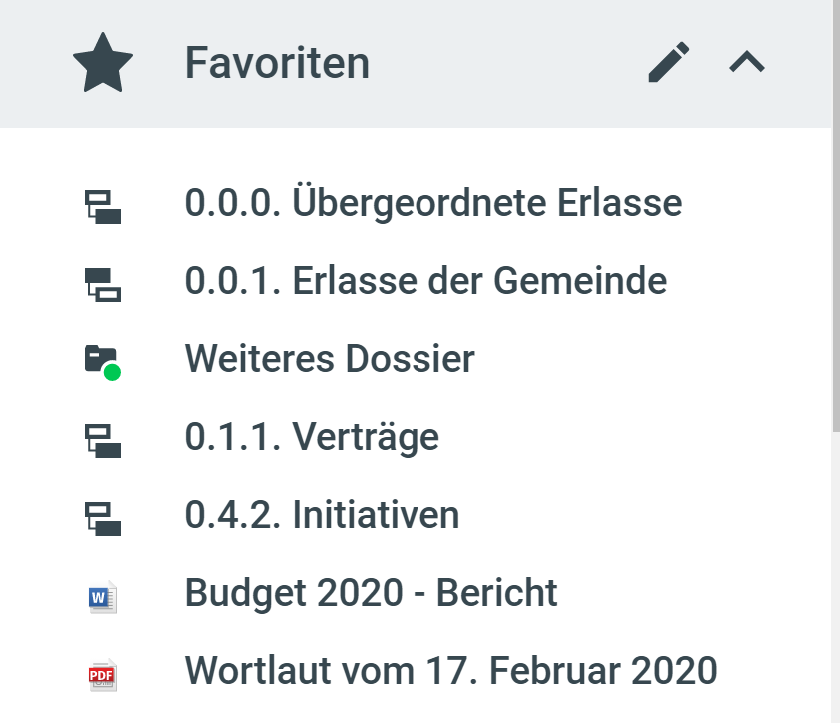Click the icon beside 0.1.1. Verträge
The width and height of the screenshot is (840, 723).
click(102, 440)
